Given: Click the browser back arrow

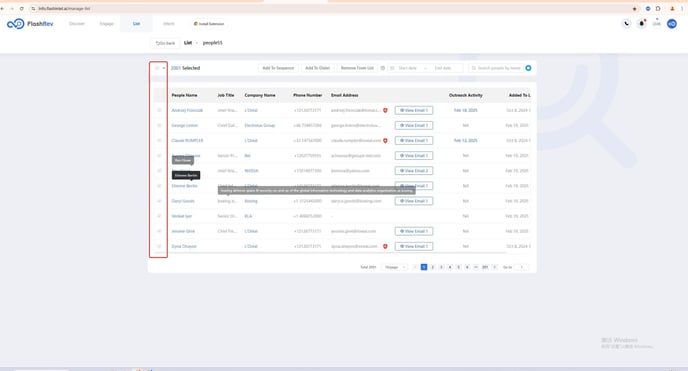Looking at the screenshot, I should pyautogui.click(x=3, y=8).
